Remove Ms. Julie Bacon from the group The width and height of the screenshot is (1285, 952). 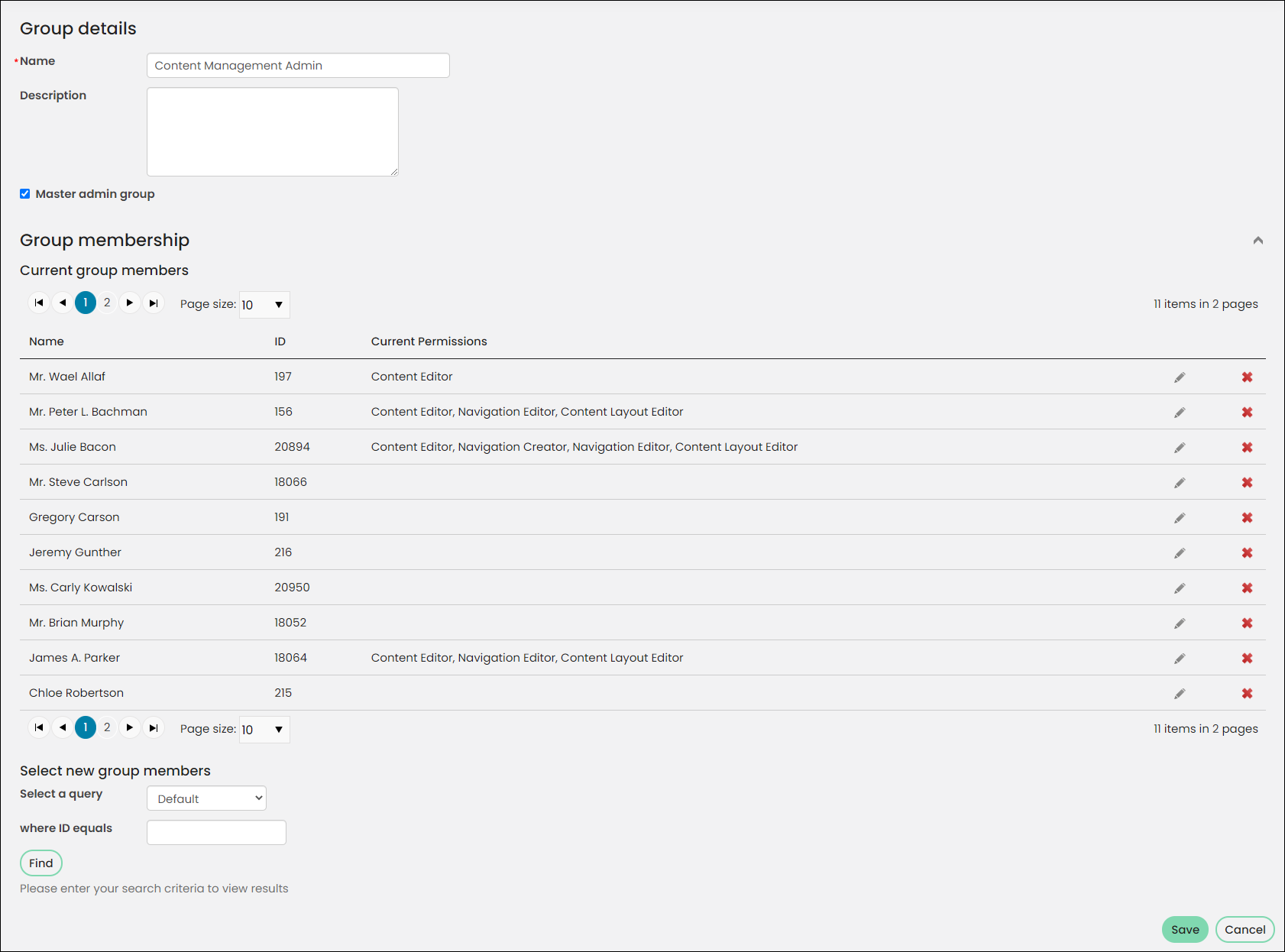1247,448
